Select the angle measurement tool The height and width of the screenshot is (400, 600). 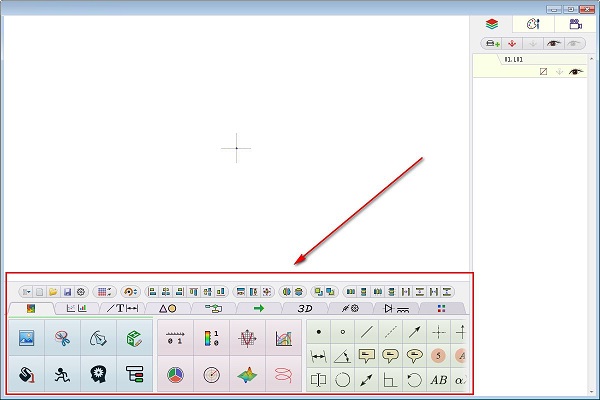343,355
